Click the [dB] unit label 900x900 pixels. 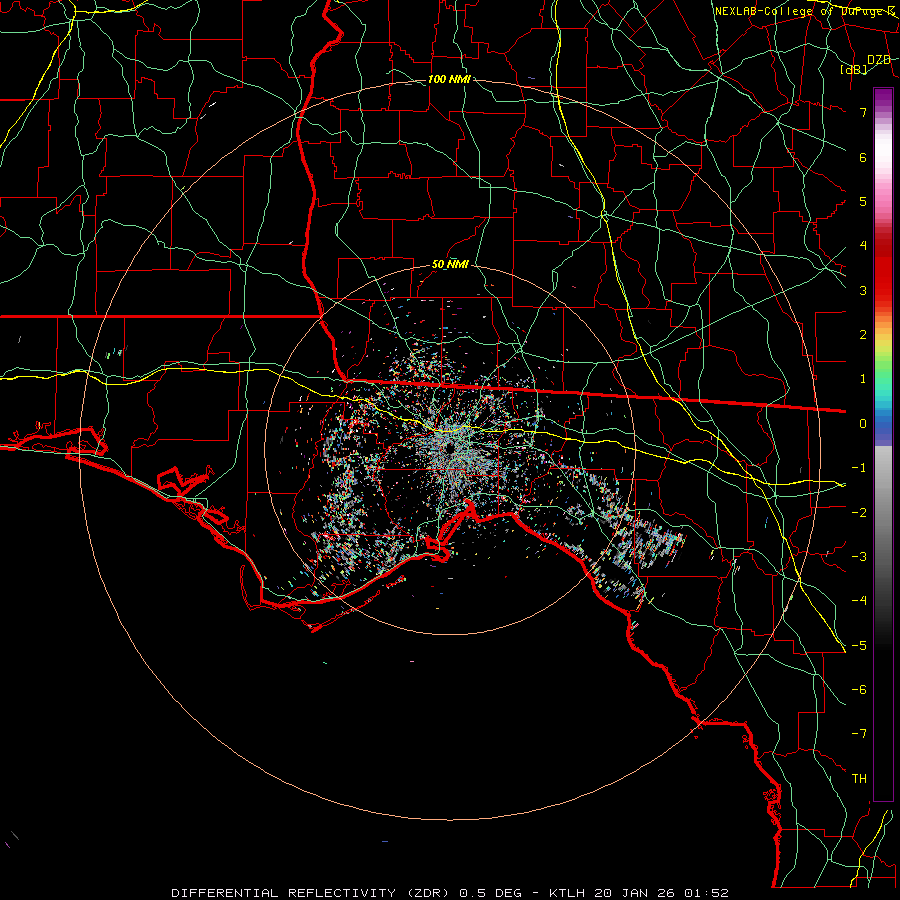(854, 69)
